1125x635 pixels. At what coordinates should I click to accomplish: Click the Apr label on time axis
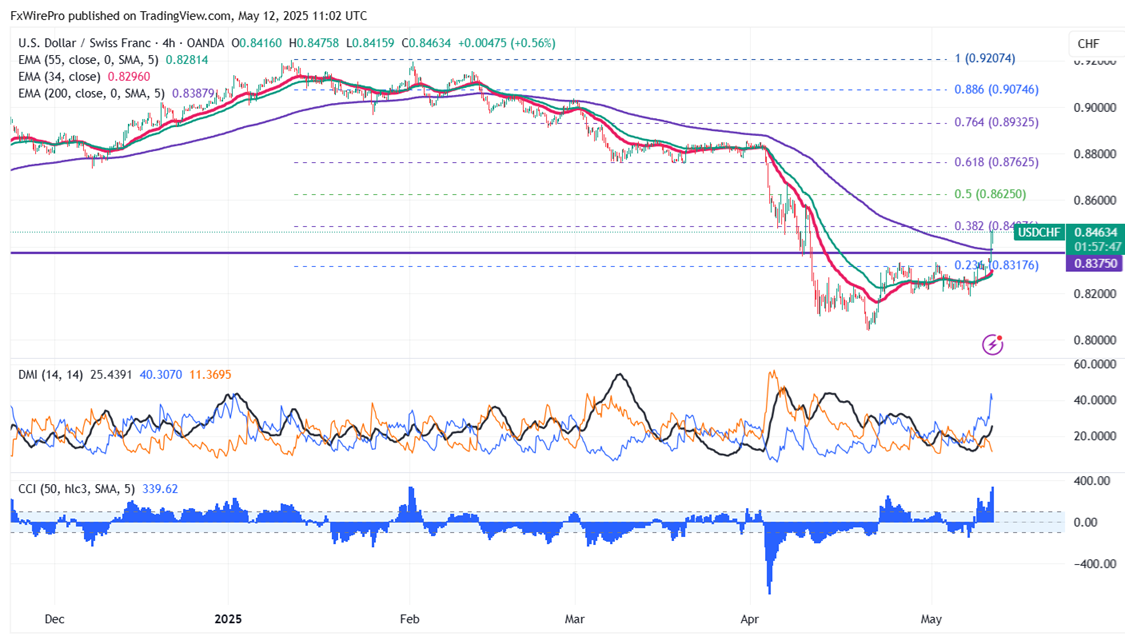(x=750, y=618)
